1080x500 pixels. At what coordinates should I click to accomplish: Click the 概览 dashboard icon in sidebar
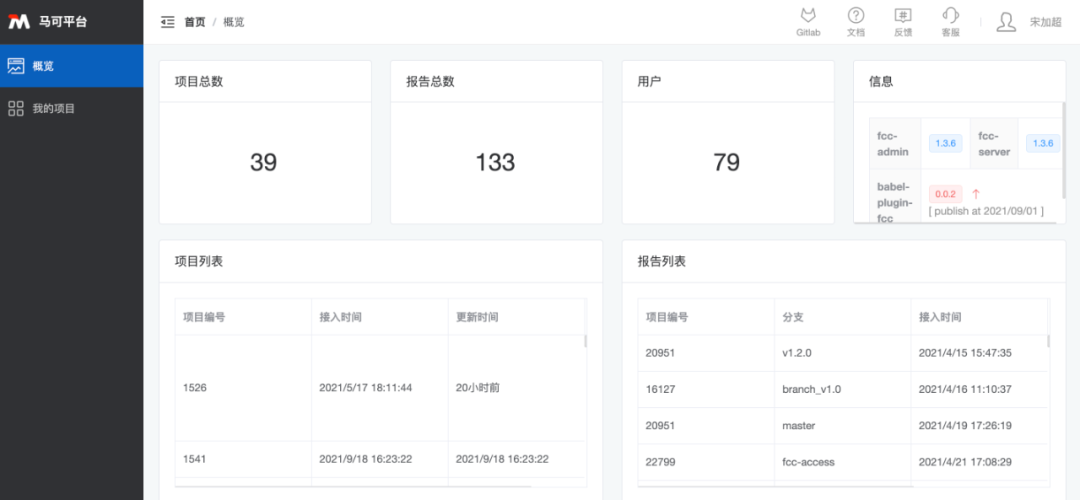pyautogui.click(x=16, y=66)
